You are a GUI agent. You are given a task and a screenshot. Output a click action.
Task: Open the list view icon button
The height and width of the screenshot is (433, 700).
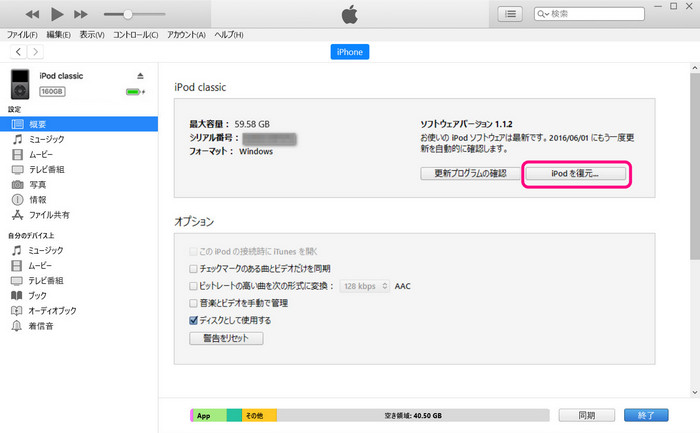(x=510, y=14)
